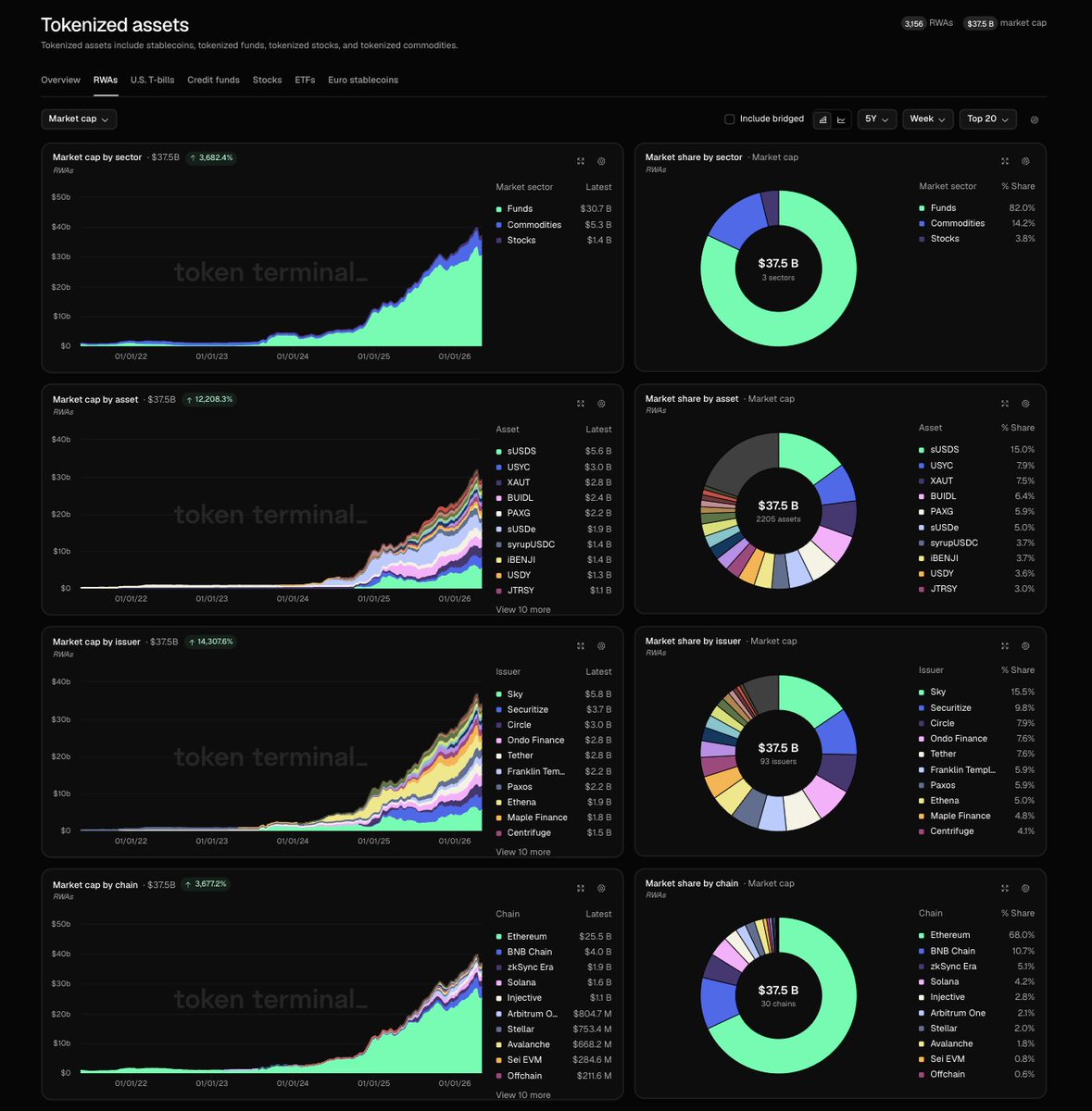This screenshot has height=1111, width=1092.
Task: Expand Market share by chain chart fullscreen
Action: (1005, 889)
